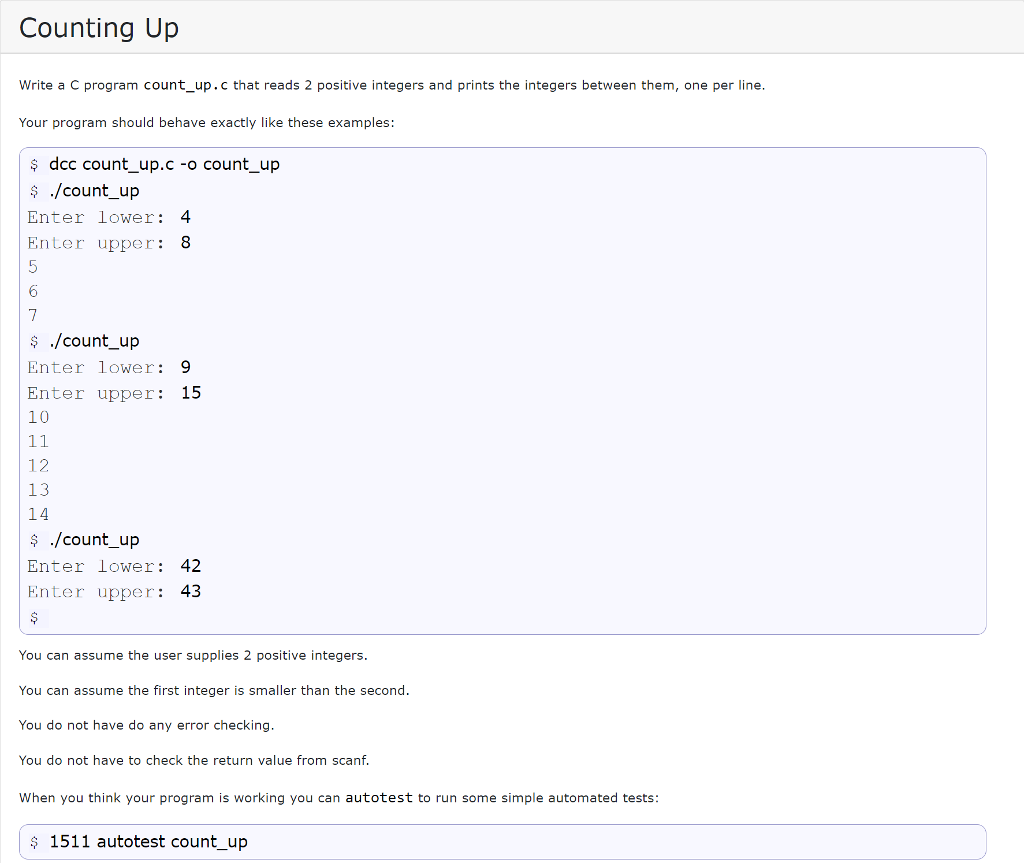Select 'You can assume the first integer is smaller' sentence

[214, 691]
